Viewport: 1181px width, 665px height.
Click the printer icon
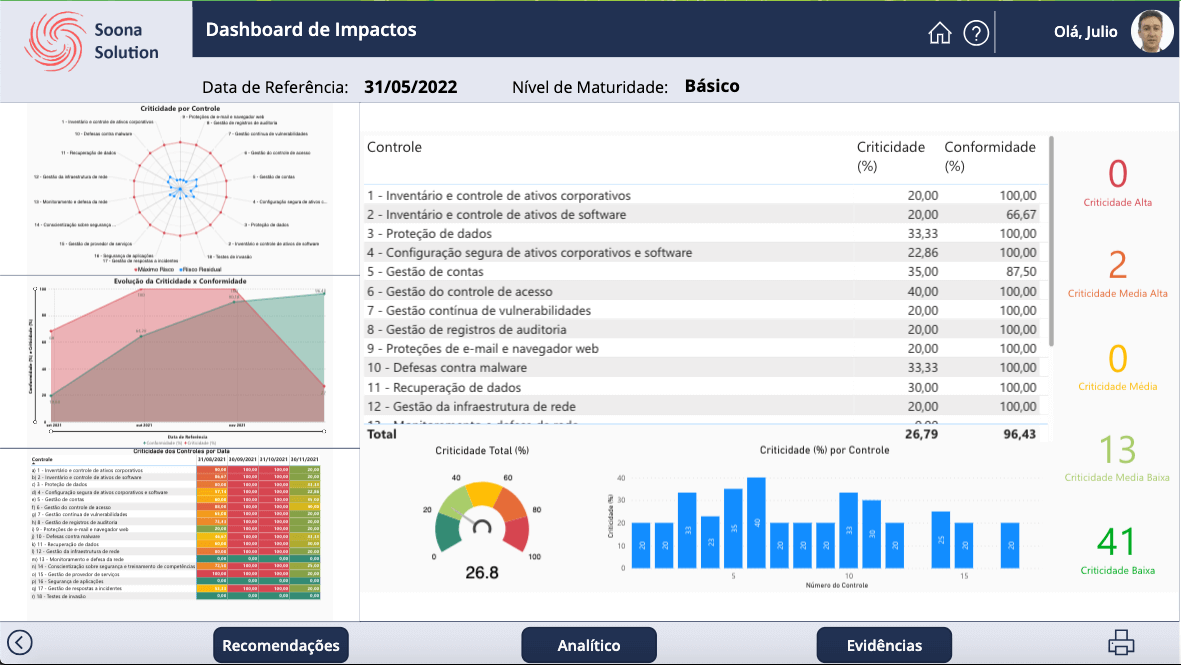click(x=1121, y=643)
